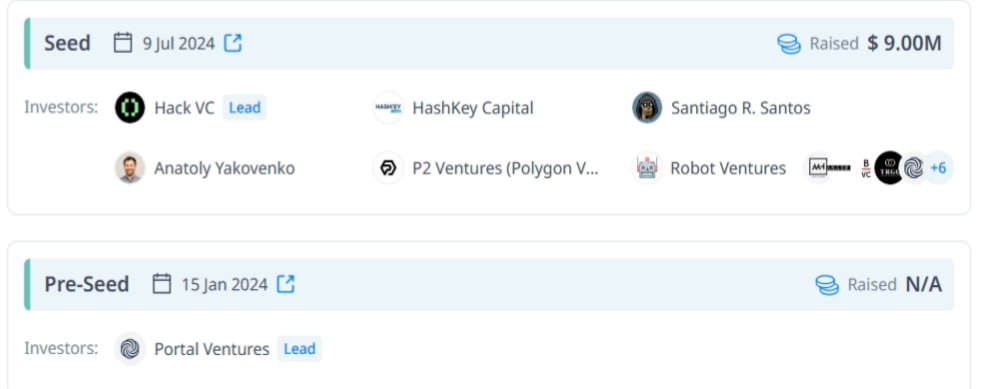Click the Robot Ventures robot icon

click(647, 168)
